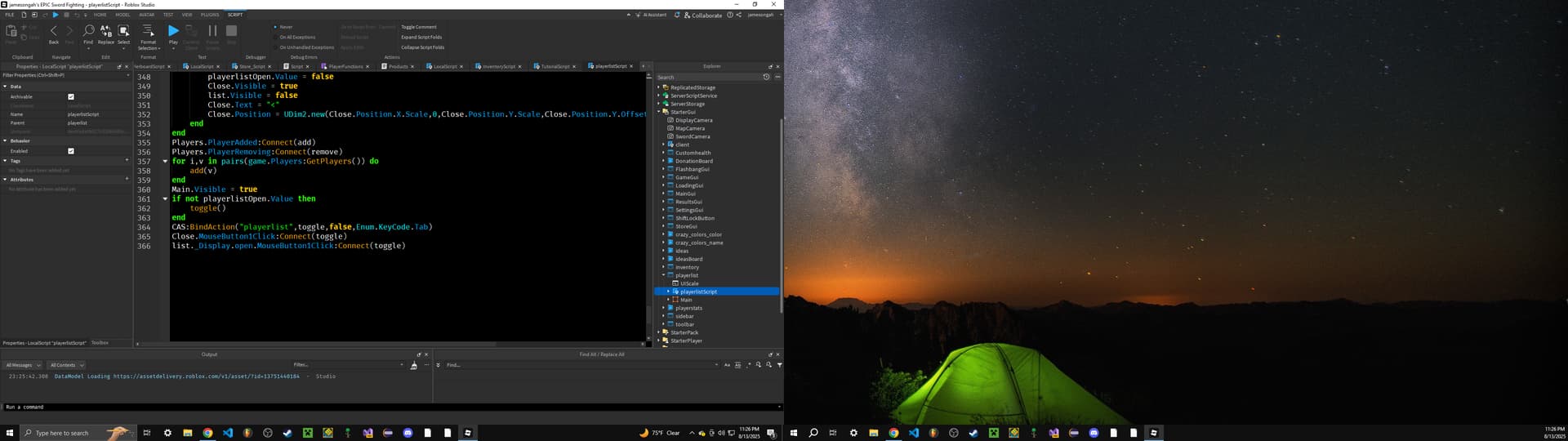Toggle match case in Find All panel
The width and height of the screenshot is (1568, 441).
tap(727, 365)
